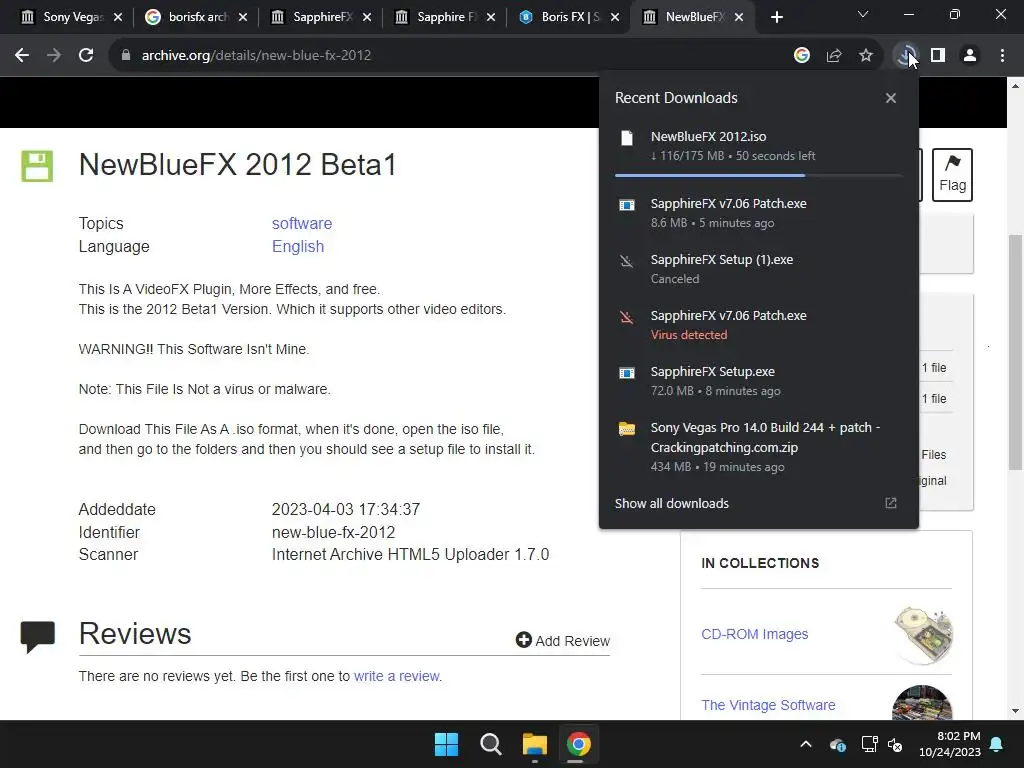Click Add Review
Viewport: 1024px width, 768px height.
click(563, 641)
